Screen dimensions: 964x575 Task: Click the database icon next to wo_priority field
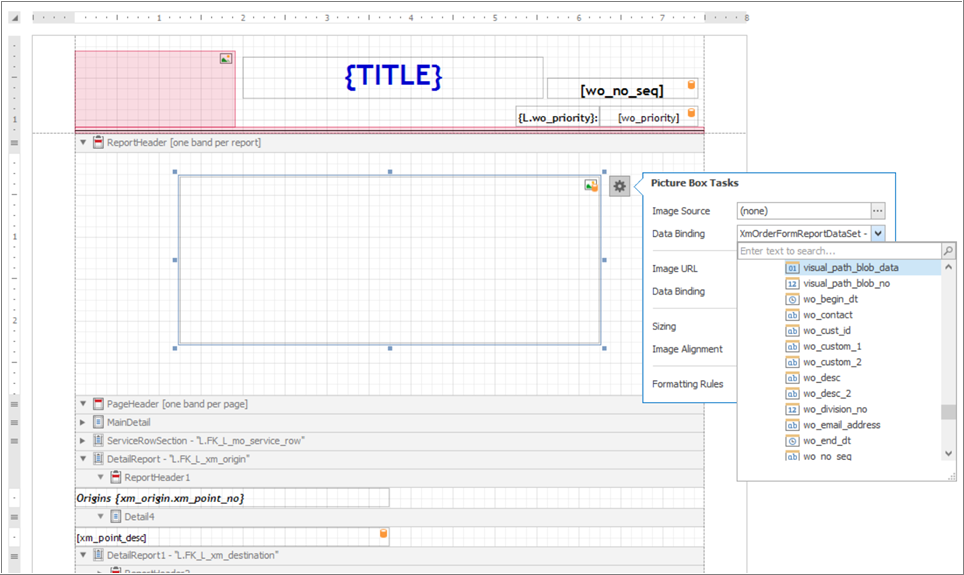(x=691, y=113)
